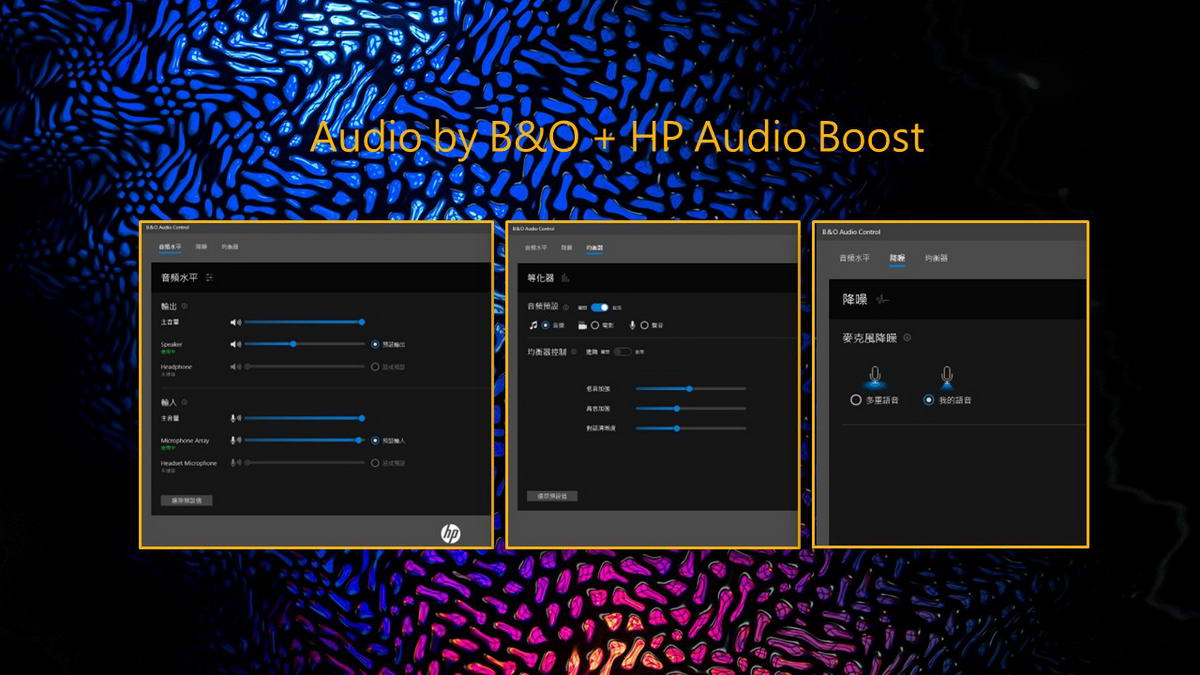Open 均衡器 tab in the equalizer window
Image resolution: width=1200 pixels, height=675 pixels.
595,247
